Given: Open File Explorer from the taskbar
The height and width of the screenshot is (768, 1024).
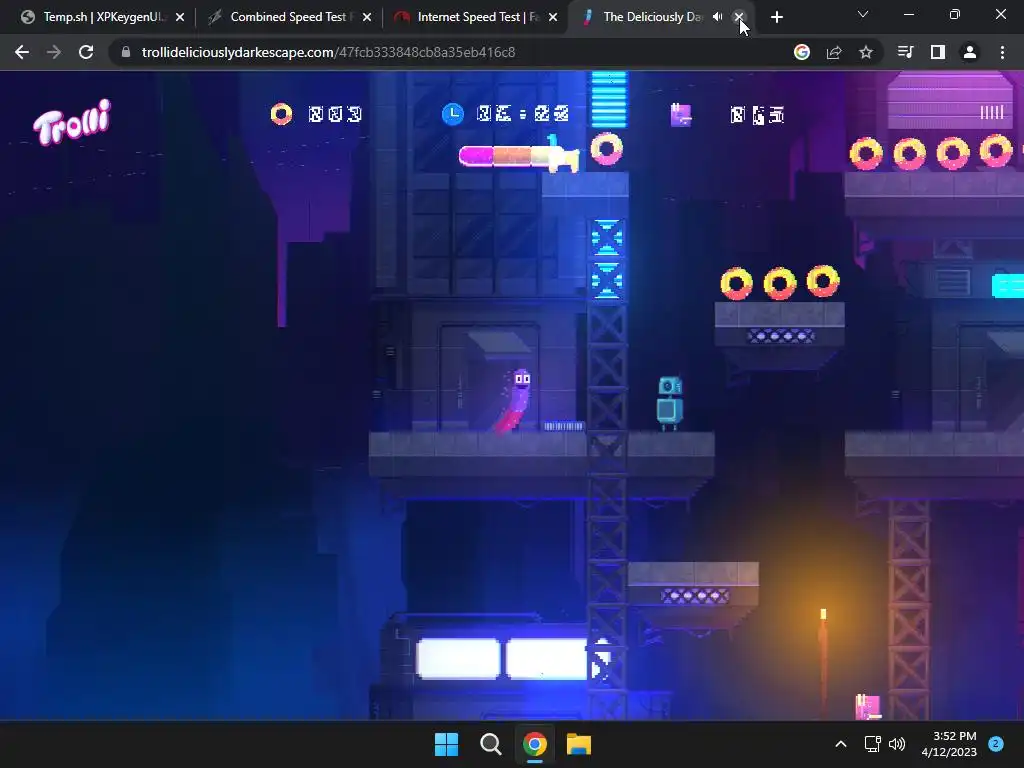Looking at the screenshot, I should click(579, 744).
